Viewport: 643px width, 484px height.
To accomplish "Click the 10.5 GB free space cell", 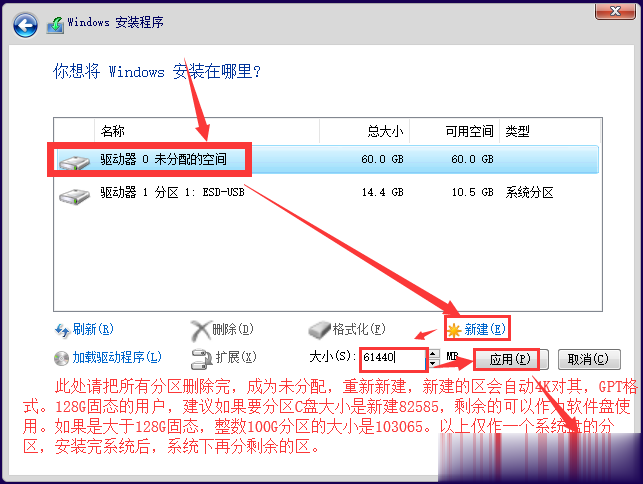I will pyautogui.click(x=472, y=192).
